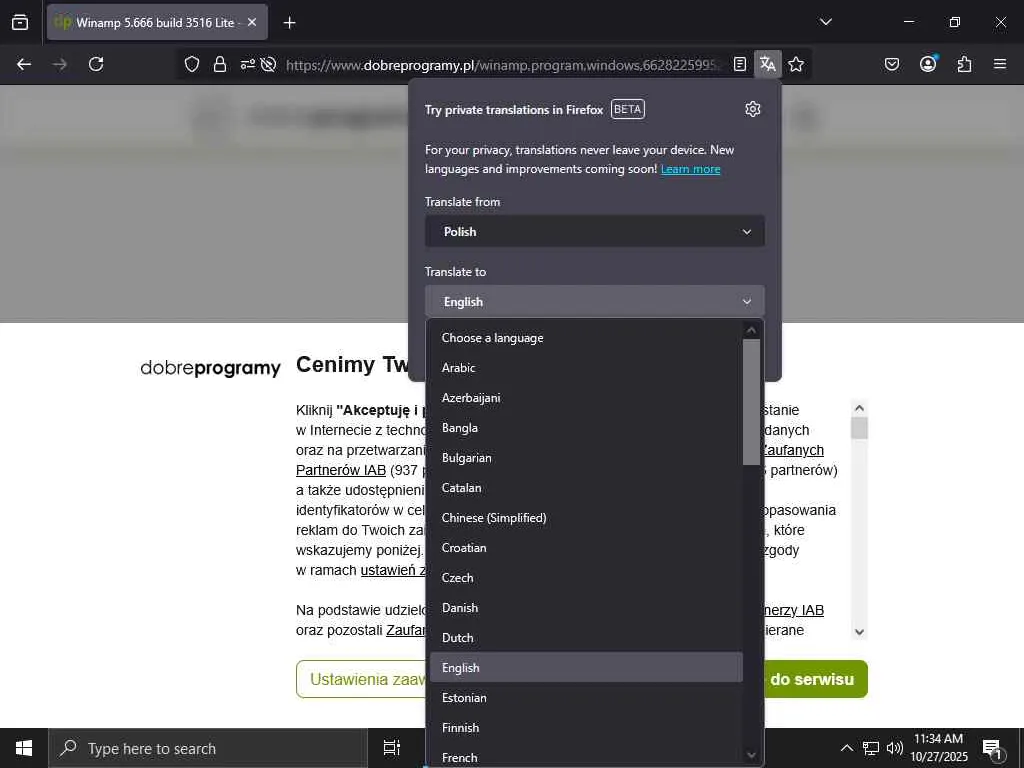1024x768 pixels.
Task: Select Croatian from language list
Action: (x=586, y=548)
